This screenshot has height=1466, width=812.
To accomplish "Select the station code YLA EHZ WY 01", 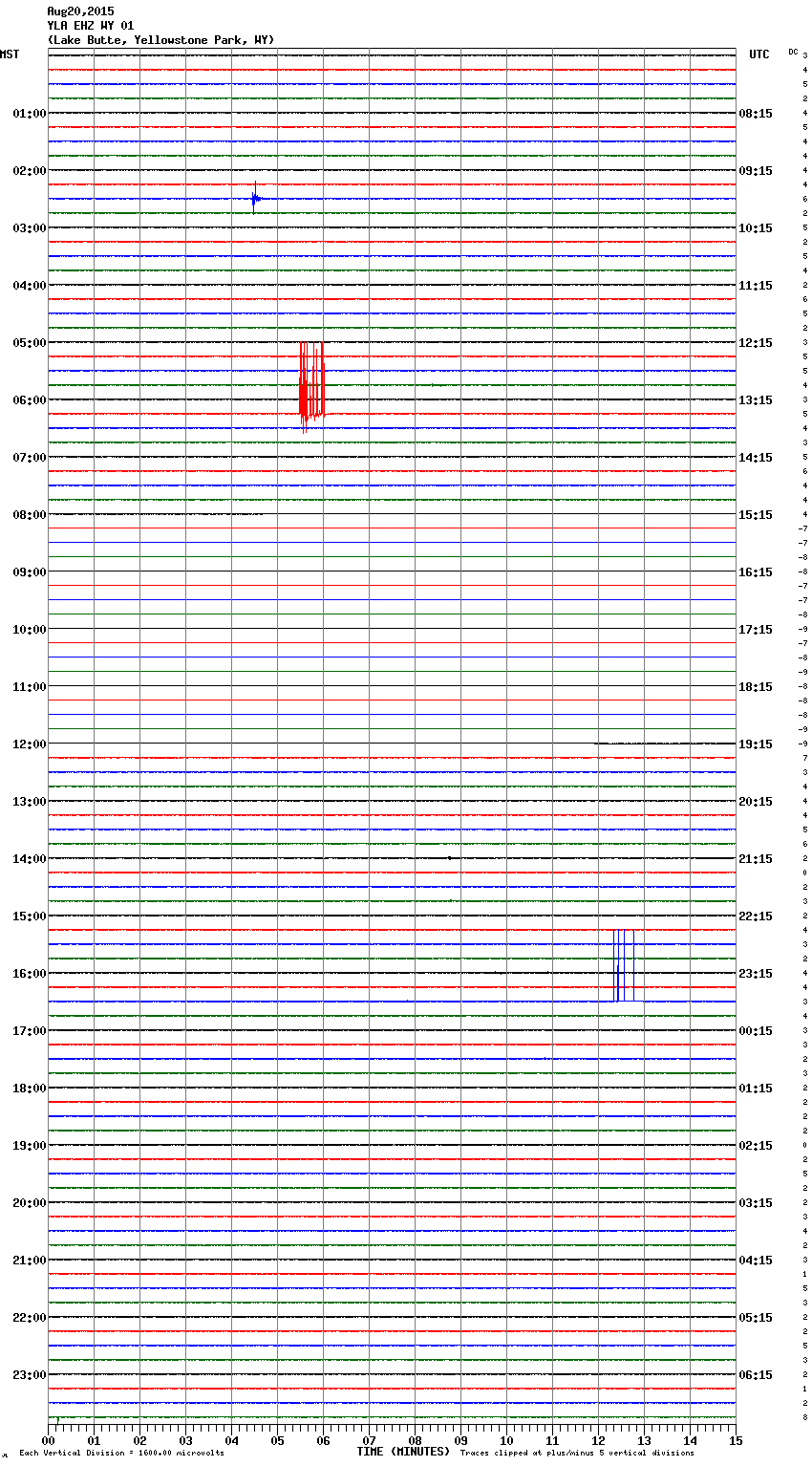I will pos(91,26).
